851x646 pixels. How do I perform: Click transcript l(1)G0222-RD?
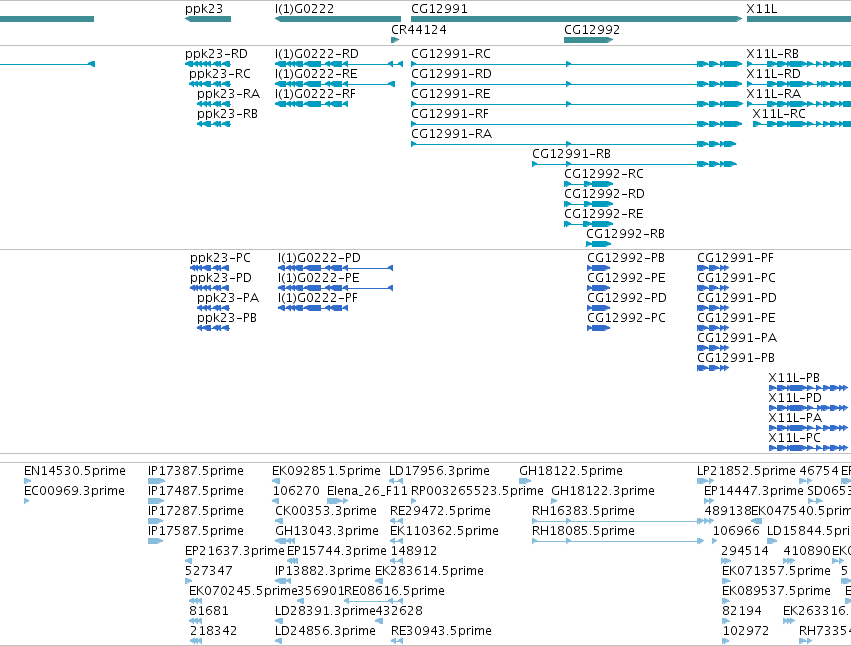317,54
